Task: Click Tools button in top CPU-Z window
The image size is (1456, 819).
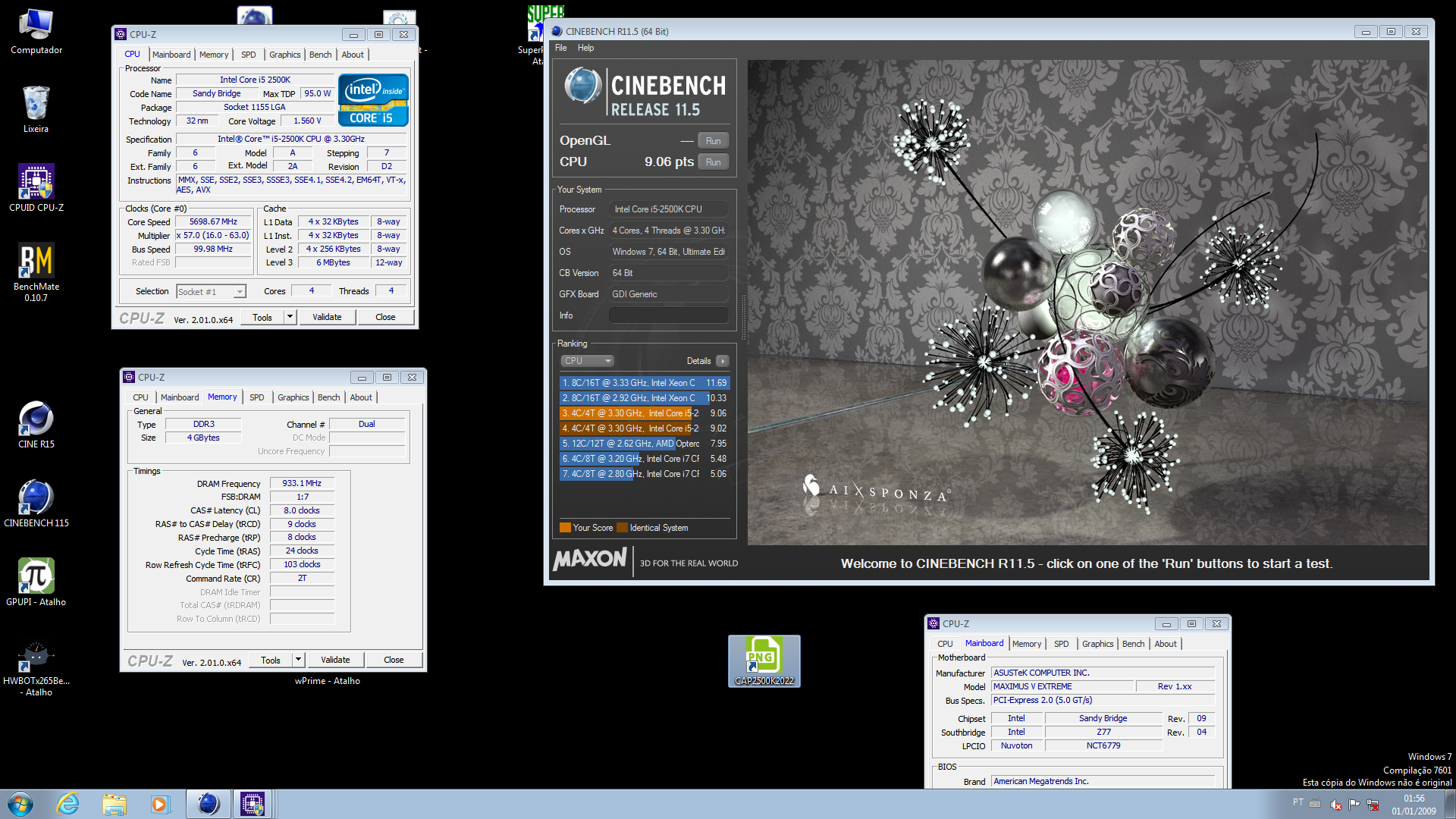Action: 262,317
